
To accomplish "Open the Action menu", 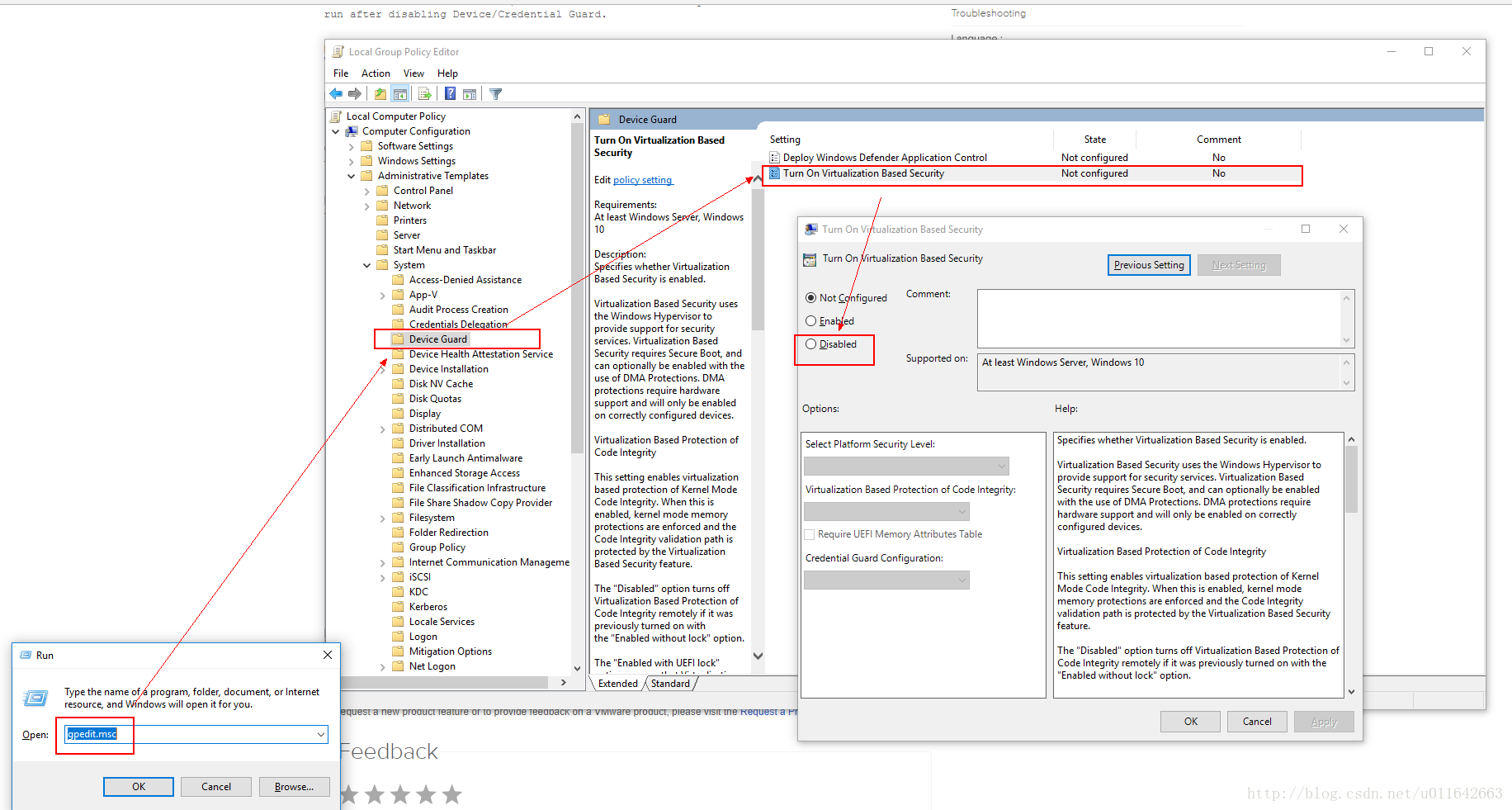I will tap(376, 73).
